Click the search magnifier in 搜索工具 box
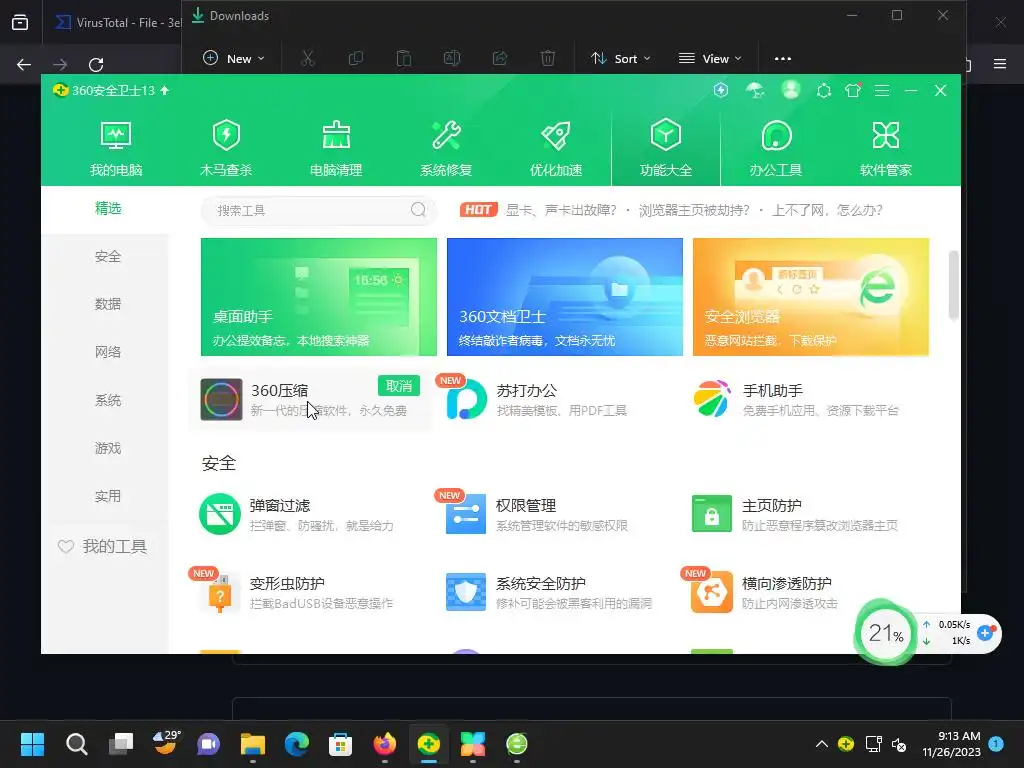Image resolution: width=1024 pixels, height=768 pixels. tap(419, 210)
